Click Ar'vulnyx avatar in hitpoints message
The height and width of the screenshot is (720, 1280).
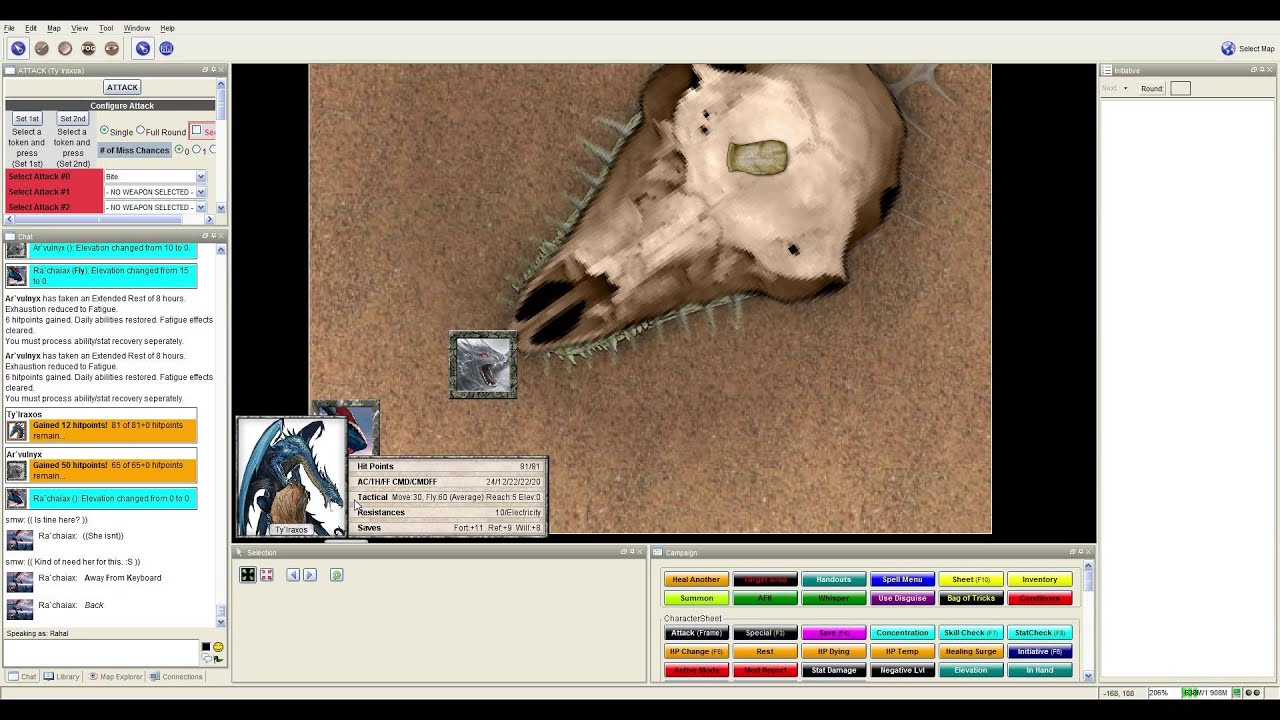pos(16,471)
